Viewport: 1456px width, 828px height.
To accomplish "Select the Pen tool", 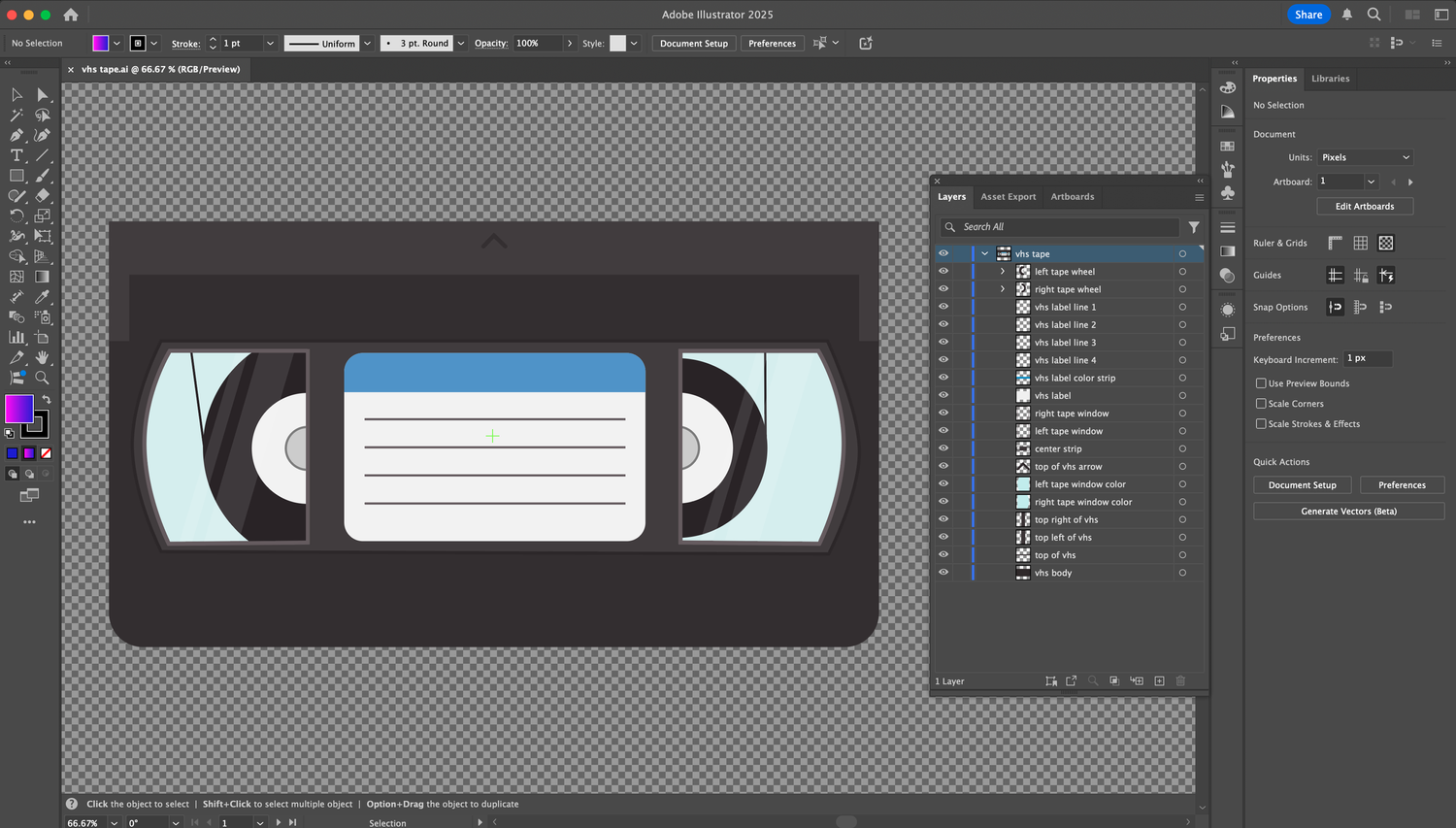I will (x=17, y=135).
